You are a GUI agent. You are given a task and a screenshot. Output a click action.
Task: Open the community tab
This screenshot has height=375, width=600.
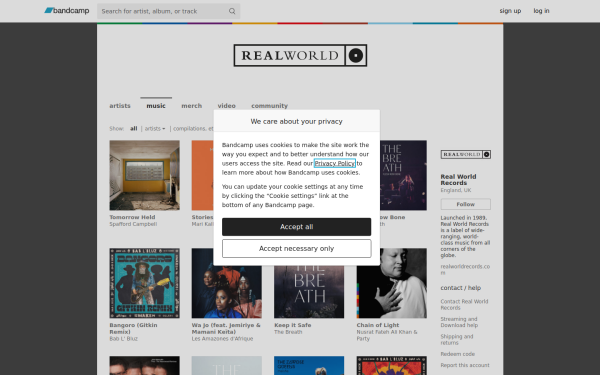pos(269,106)
